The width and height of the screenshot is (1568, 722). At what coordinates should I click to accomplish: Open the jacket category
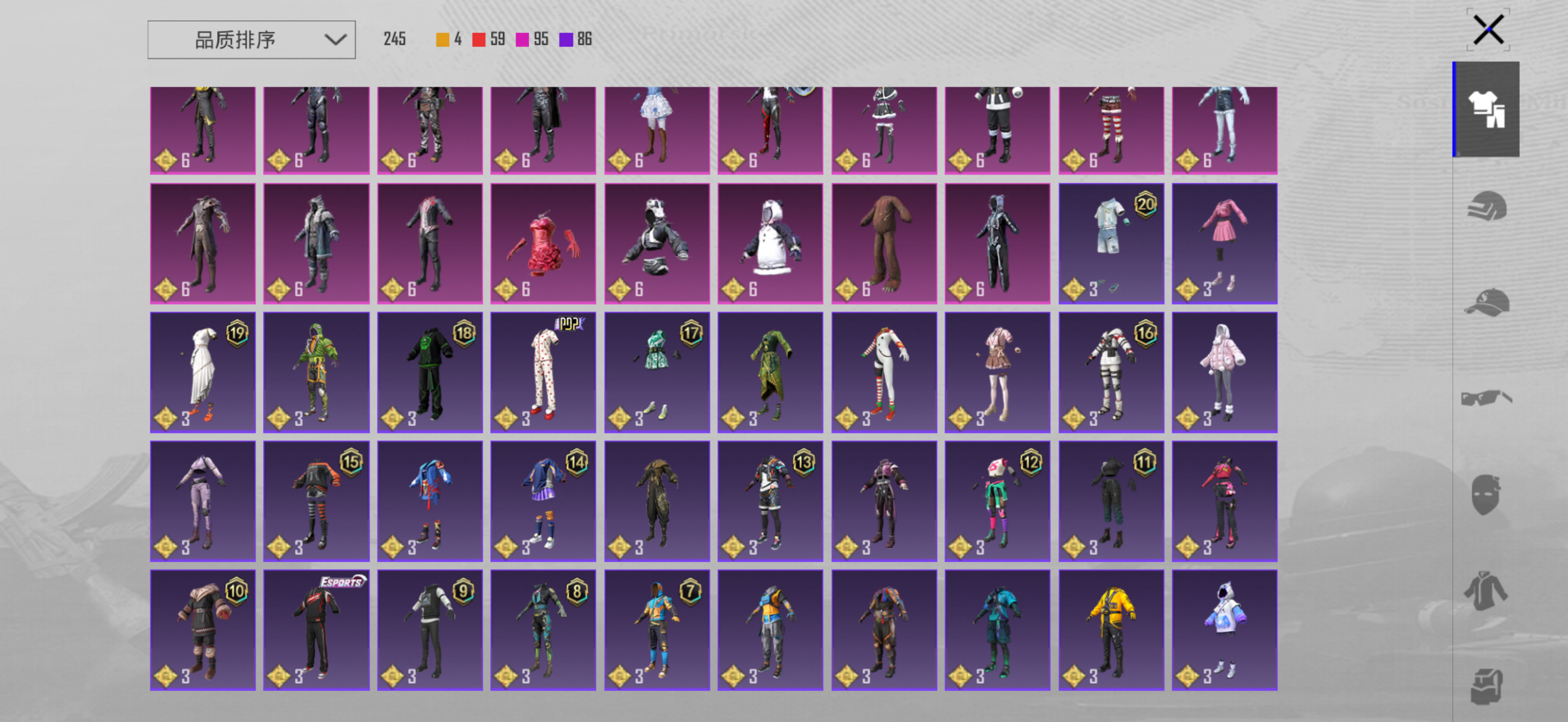(x=1487, y=591)
